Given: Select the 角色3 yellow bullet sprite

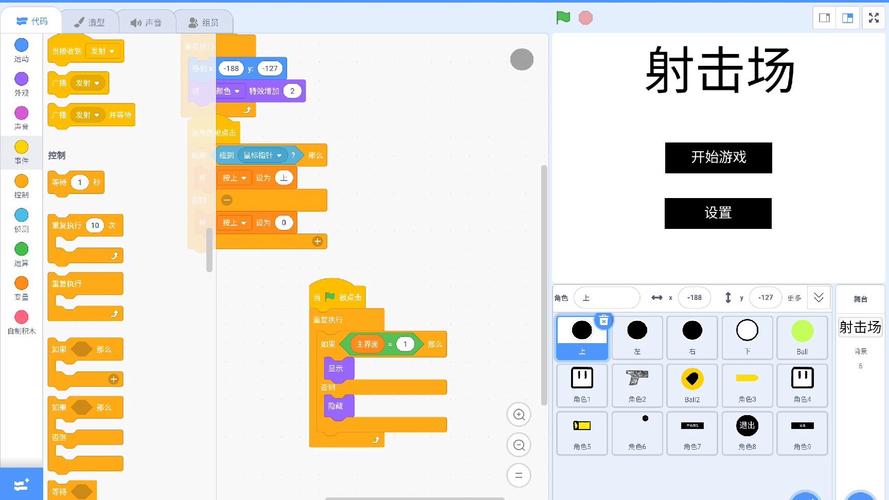Looking at the screenshot, I should 747,385.
